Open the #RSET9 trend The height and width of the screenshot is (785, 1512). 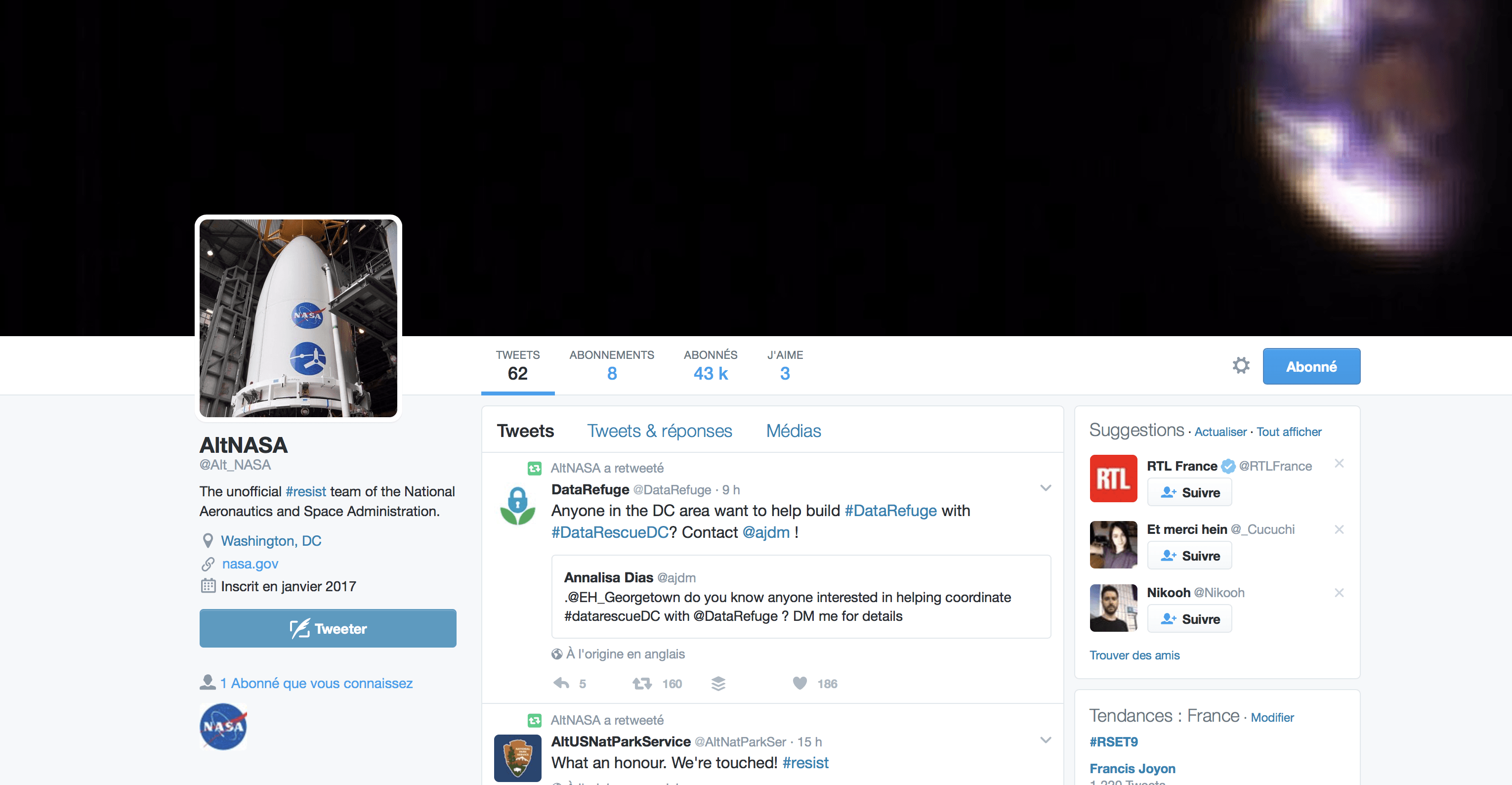pyautogui.click(x=1113, y=741)
